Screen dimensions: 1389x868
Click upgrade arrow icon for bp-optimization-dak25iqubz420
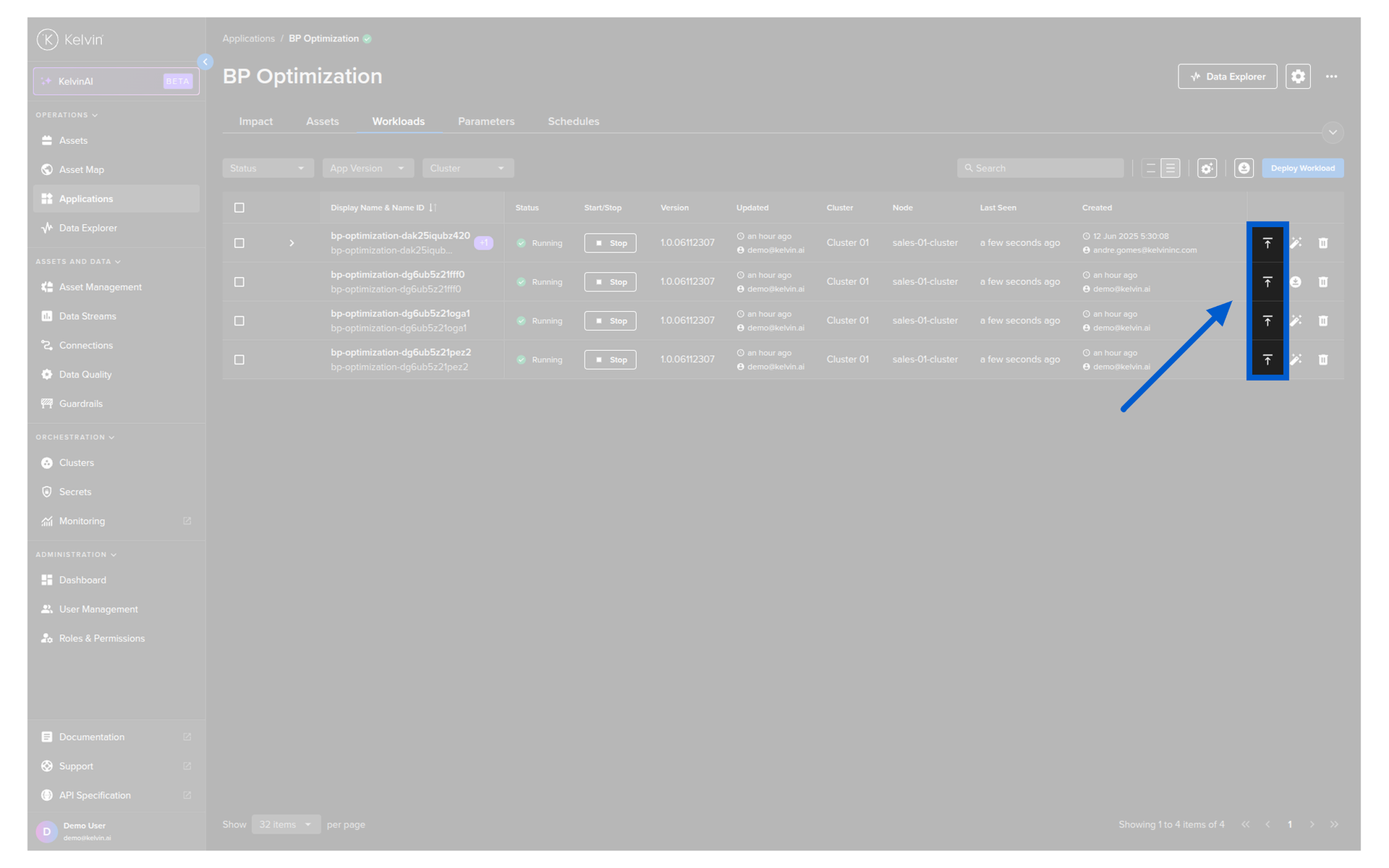[1267, 243]
